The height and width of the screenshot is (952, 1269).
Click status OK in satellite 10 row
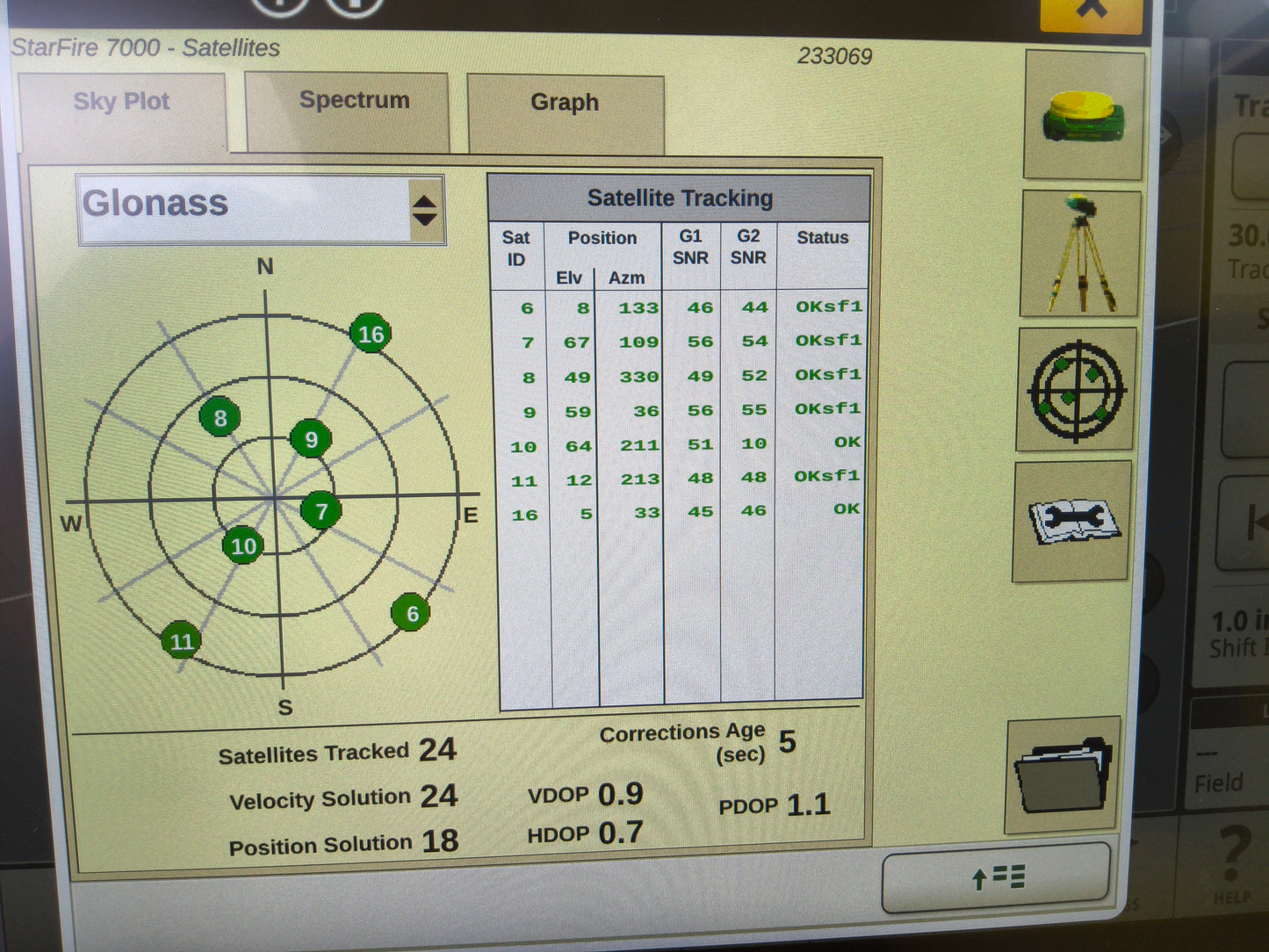point(847,442)
